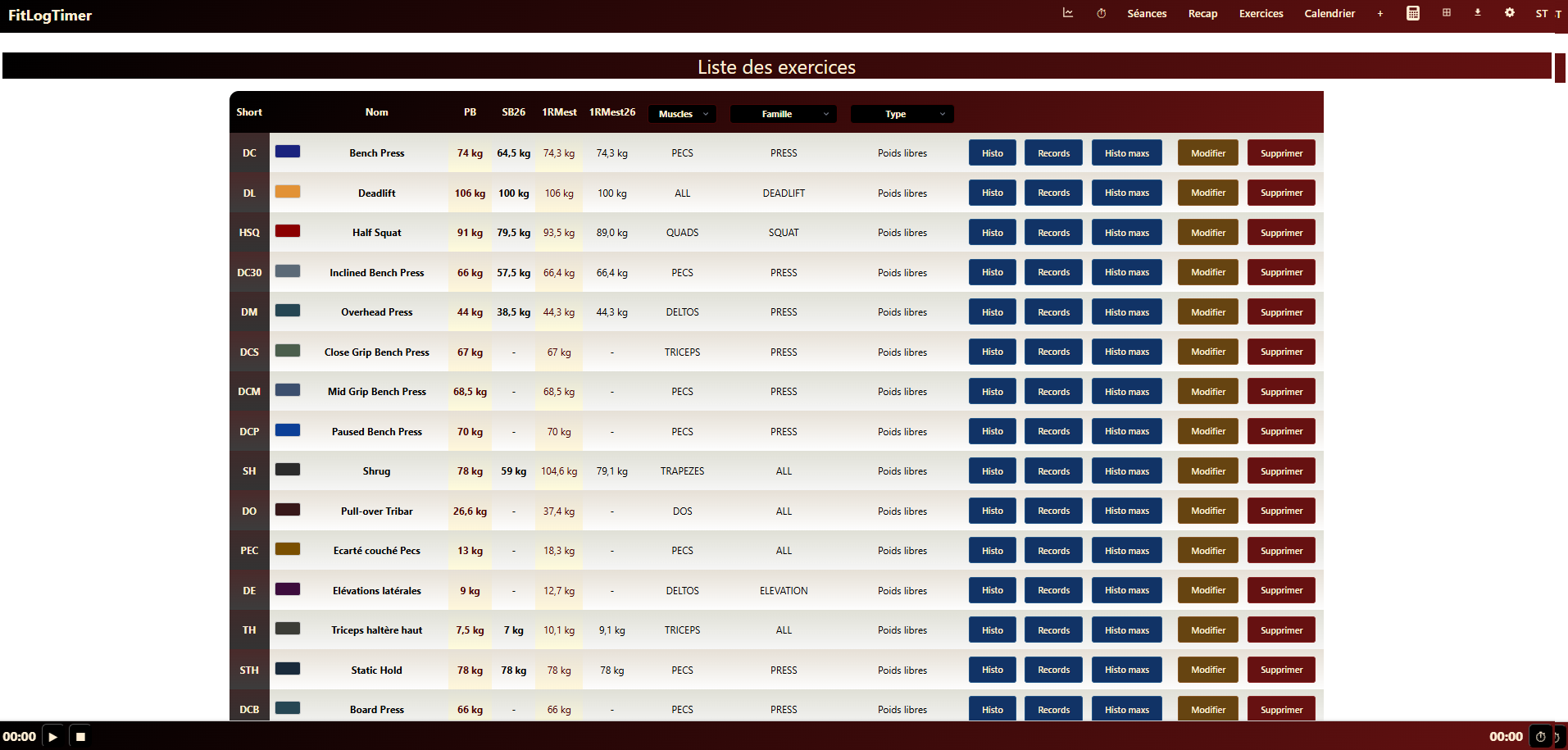
Task: Go to the Séances menu
Action: (1147, 13)
